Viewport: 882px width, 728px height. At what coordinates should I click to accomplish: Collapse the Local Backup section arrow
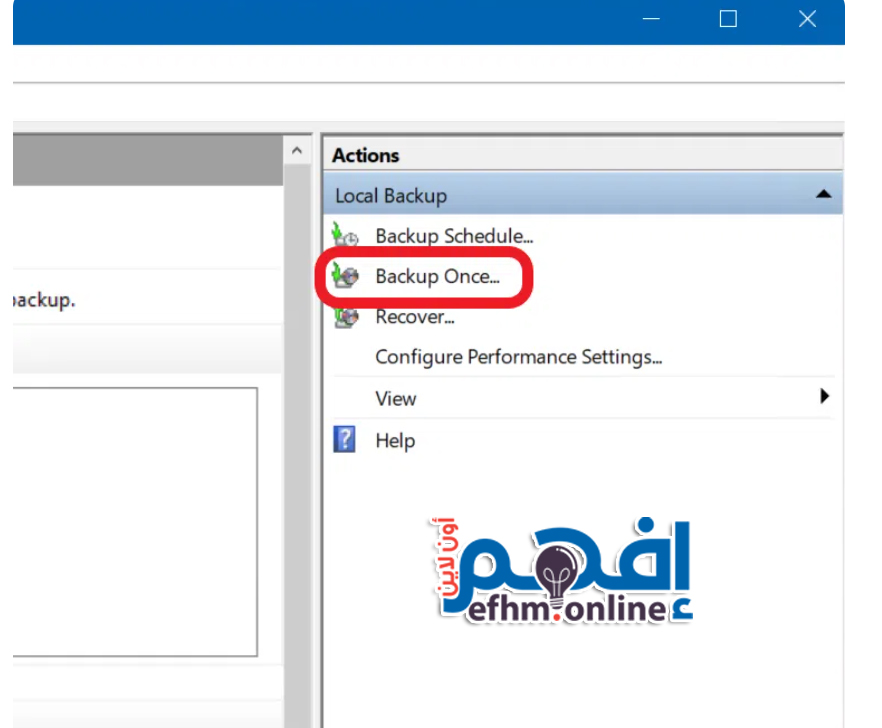click(x=823, y=195)
